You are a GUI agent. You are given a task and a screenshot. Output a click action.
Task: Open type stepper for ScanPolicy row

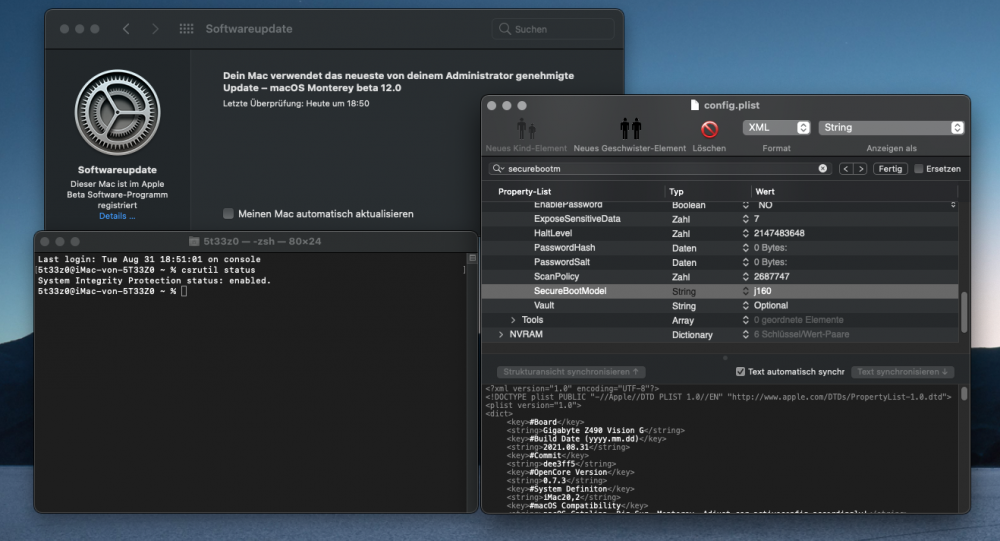pos(745,276)
